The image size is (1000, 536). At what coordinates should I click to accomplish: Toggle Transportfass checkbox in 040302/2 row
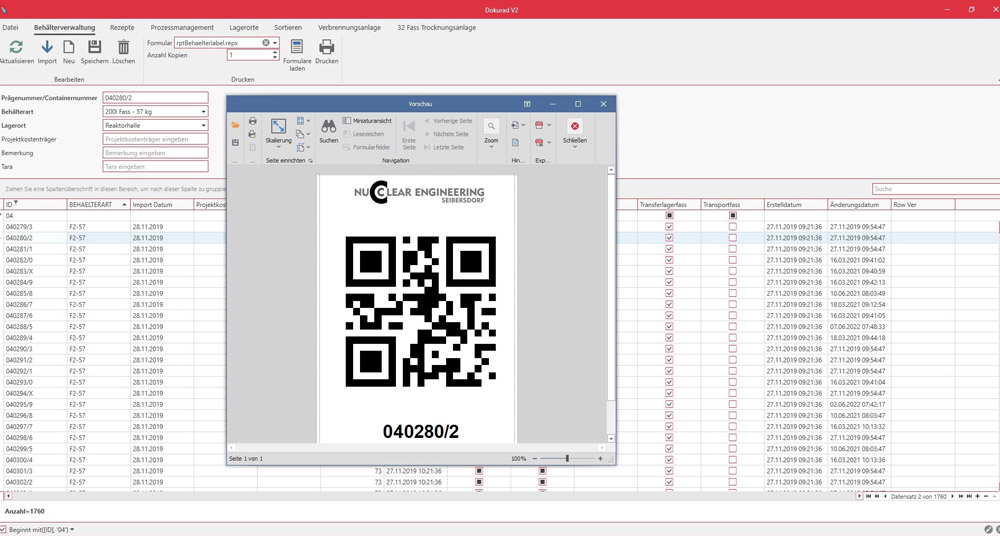pyautogui.click(x=732, y=482)
